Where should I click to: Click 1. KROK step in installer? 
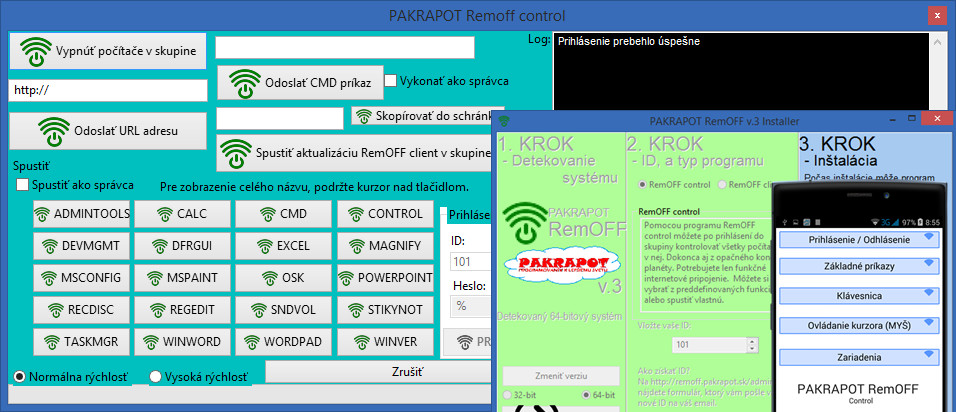tap(535, 143)
